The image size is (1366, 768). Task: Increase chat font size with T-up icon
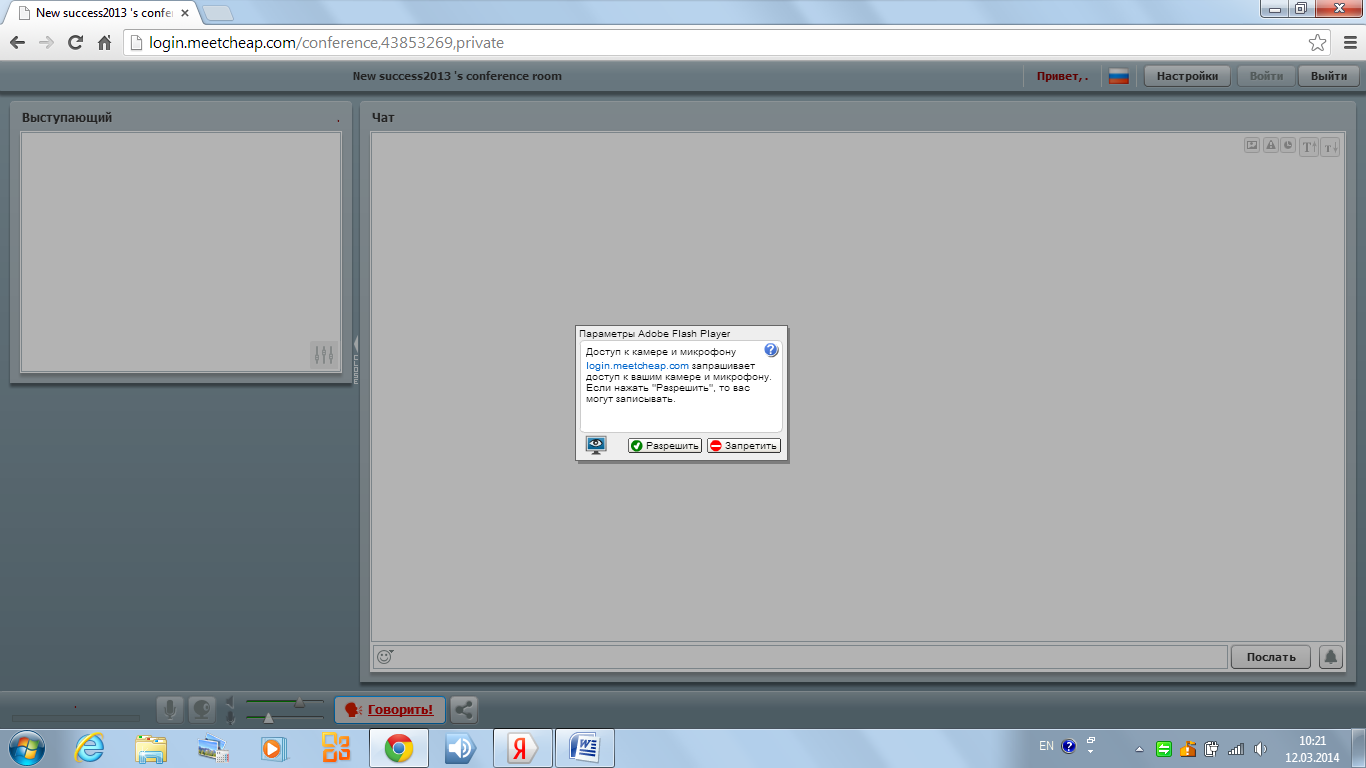(x=1309, y=147)
